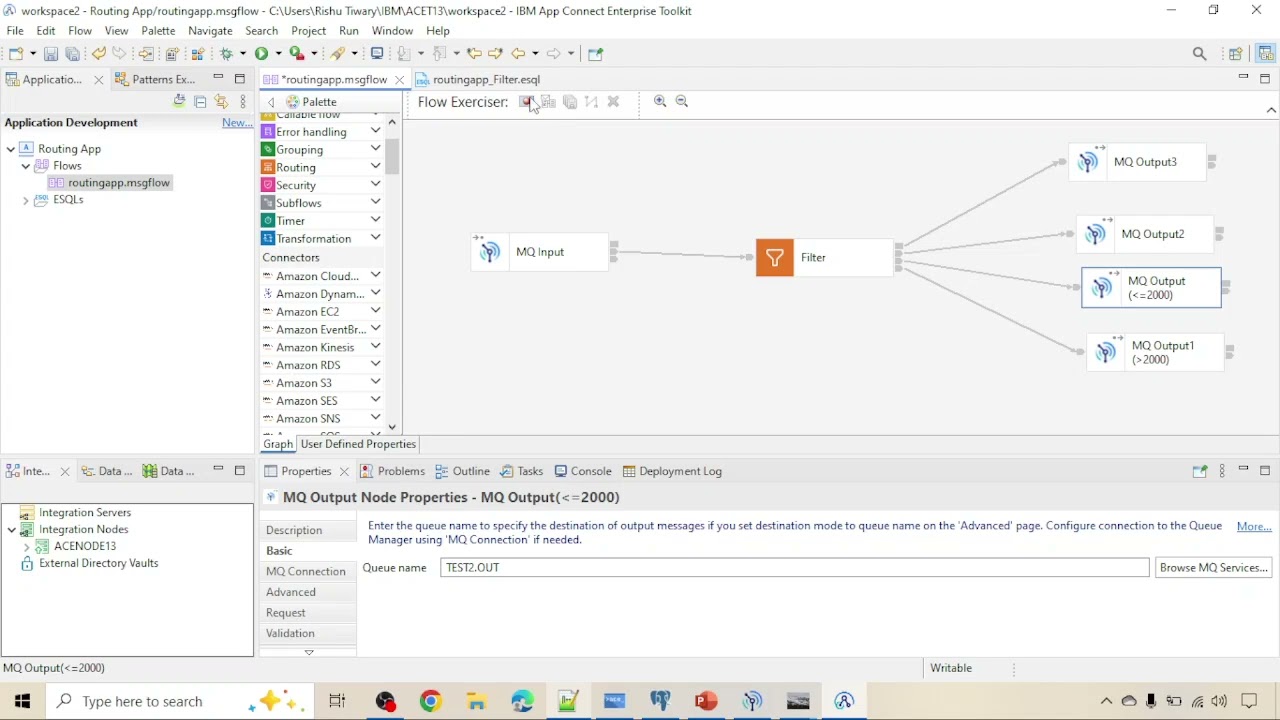Select the MQ Input node on the canvas

coord(539,252)
